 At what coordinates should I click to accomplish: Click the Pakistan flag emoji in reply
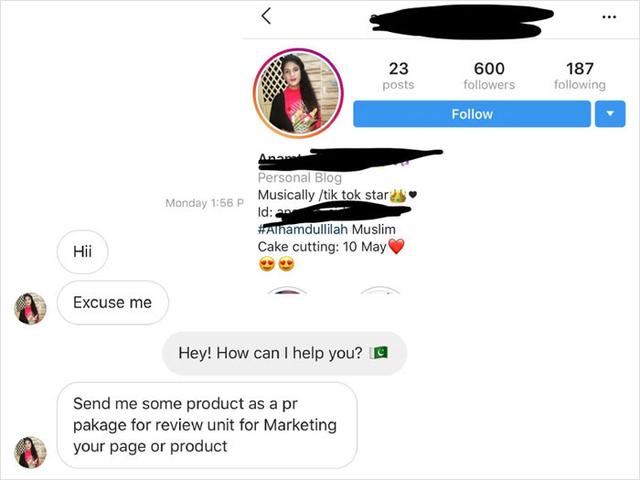pos(379,353)
